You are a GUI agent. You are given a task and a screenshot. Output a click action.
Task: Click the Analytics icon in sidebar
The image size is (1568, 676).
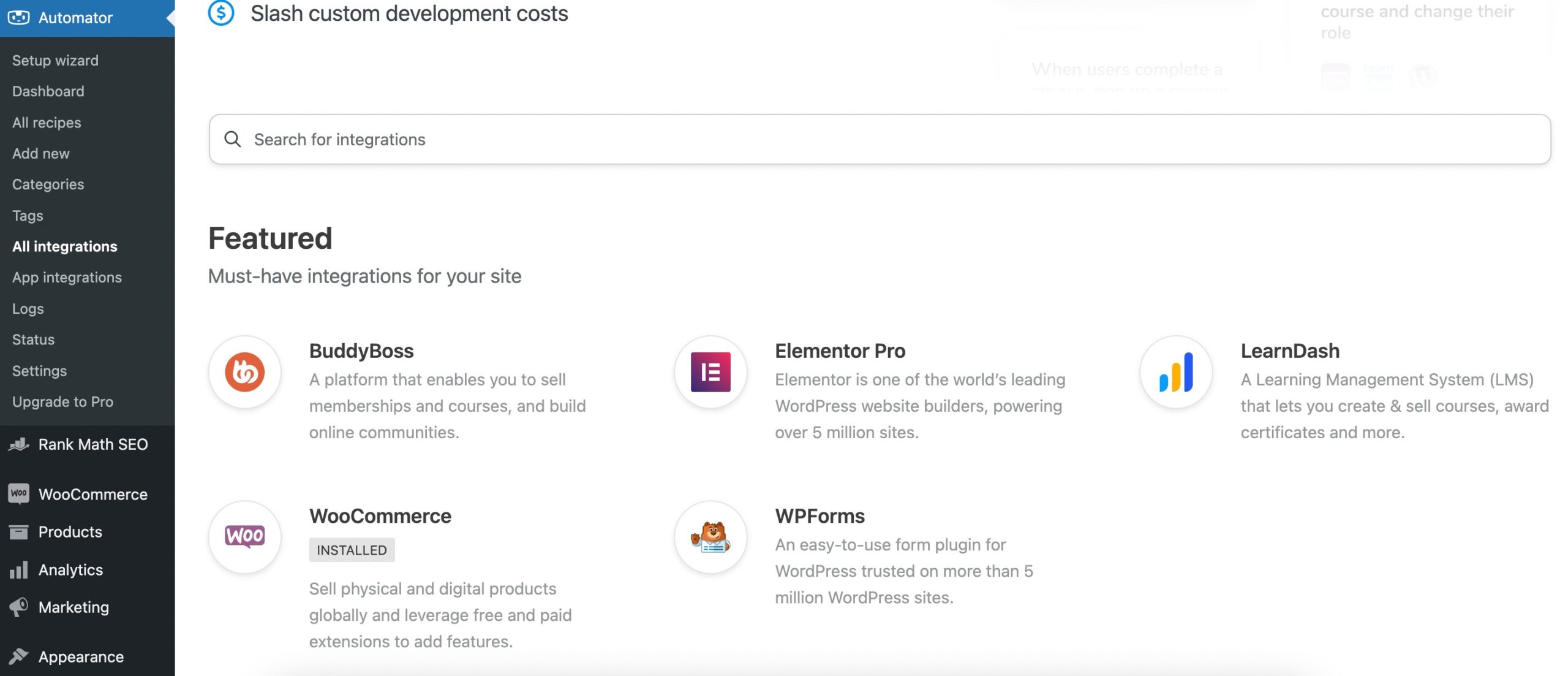pyautogui.click(x=18, y=570)
